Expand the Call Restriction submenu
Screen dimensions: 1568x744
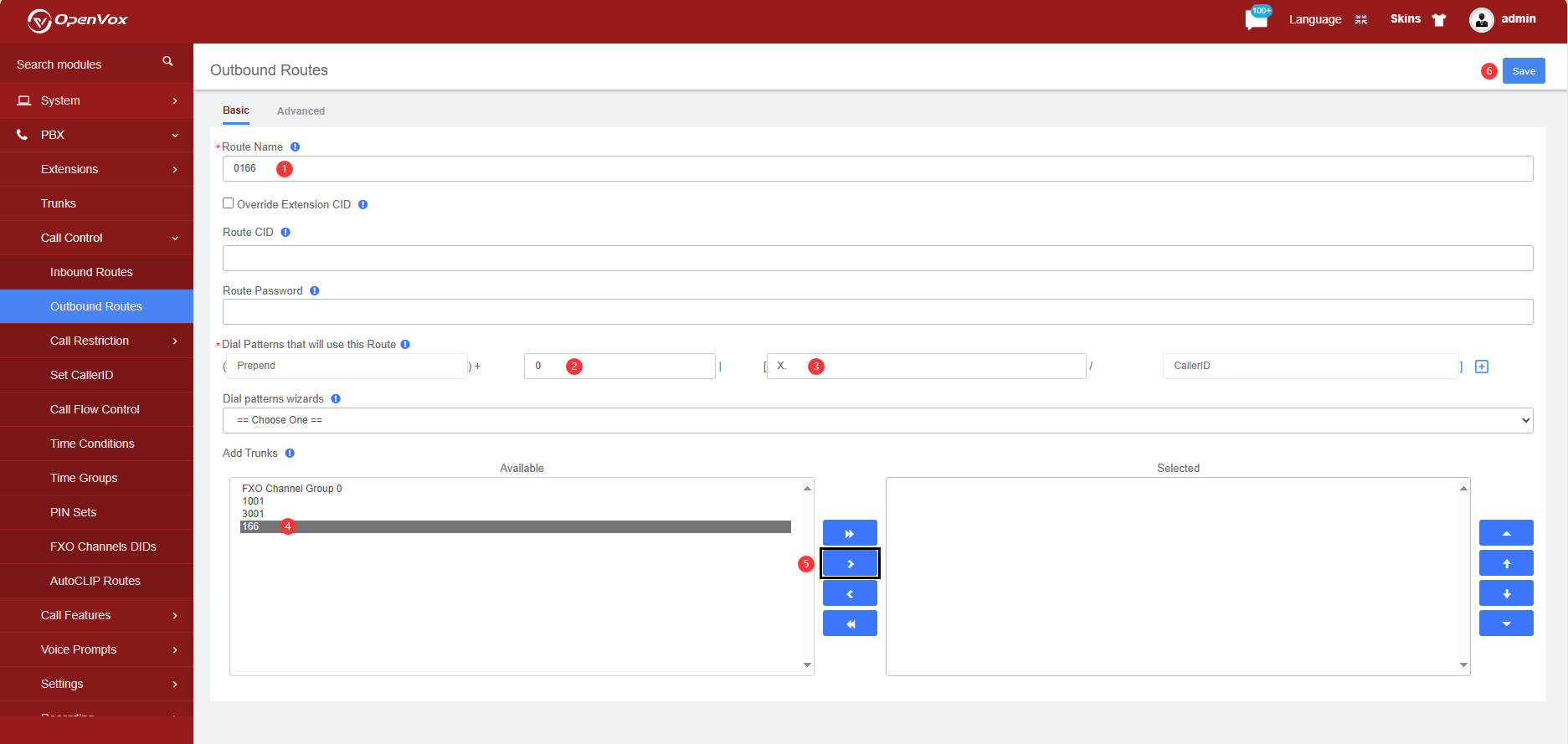point(96,341)
